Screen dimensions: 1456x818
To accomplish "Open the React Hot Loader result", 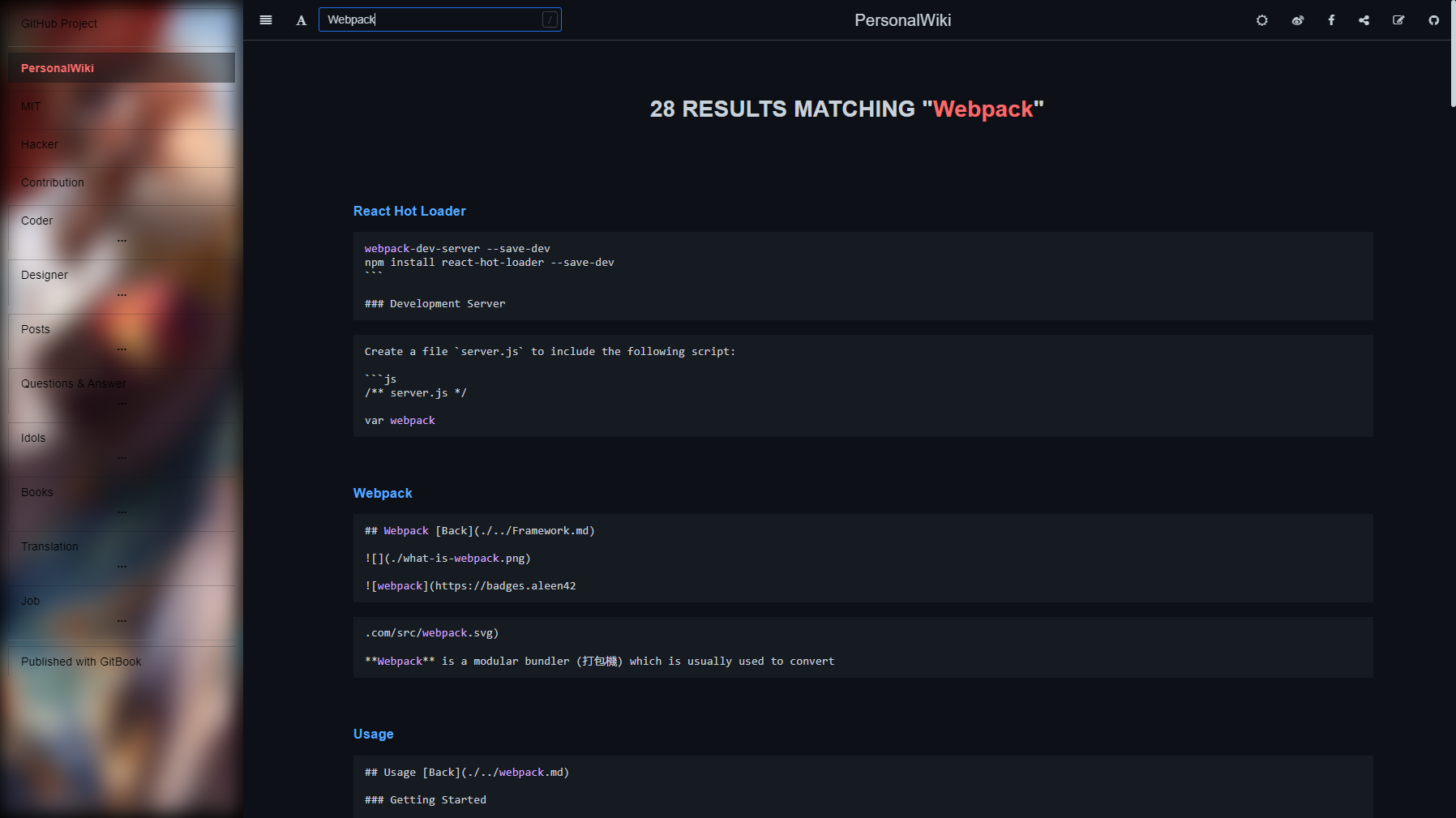I will (x=409, y=211).
